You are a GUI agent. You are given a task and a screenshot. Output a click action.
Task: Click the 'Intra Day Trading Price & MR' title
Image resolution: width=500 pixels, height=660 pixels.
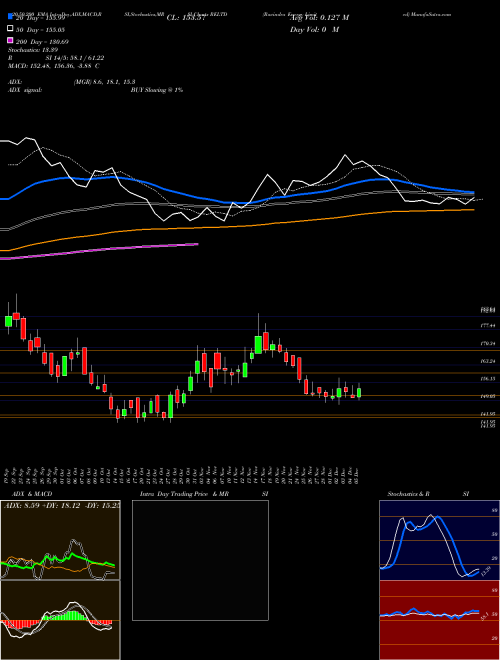pyautogui.click(x=184, y=494)
